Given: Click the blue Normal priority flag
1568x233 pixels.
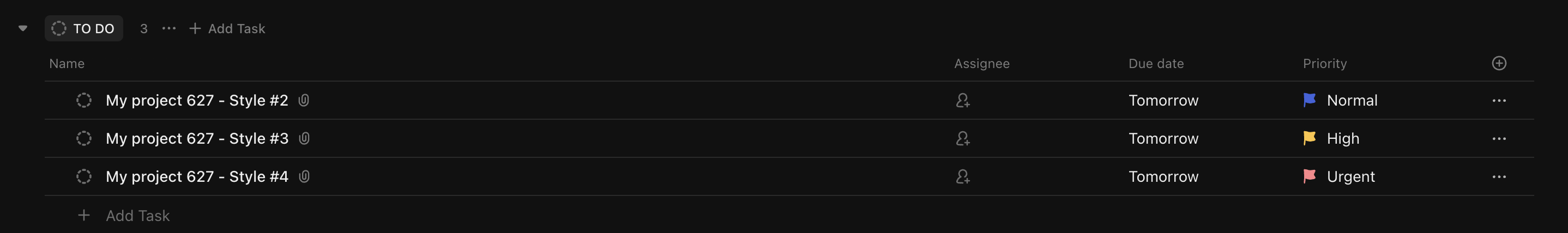Looking at the screenshot, I should 1310,100.
